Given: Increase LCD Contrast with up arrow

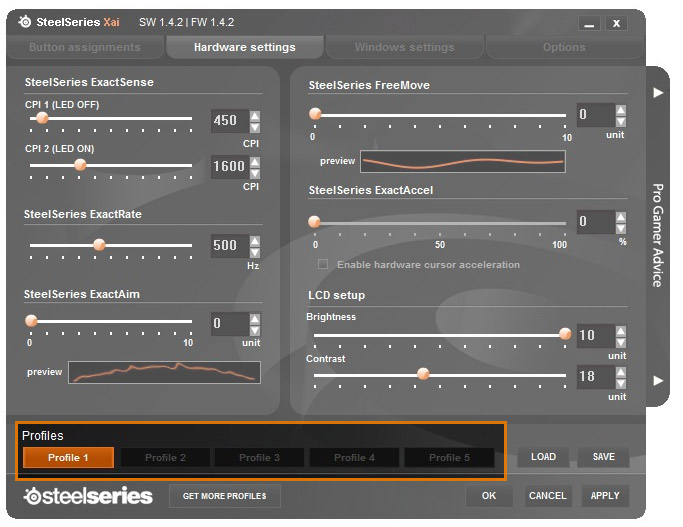Looking at the screenshot, I should (621, 372).
